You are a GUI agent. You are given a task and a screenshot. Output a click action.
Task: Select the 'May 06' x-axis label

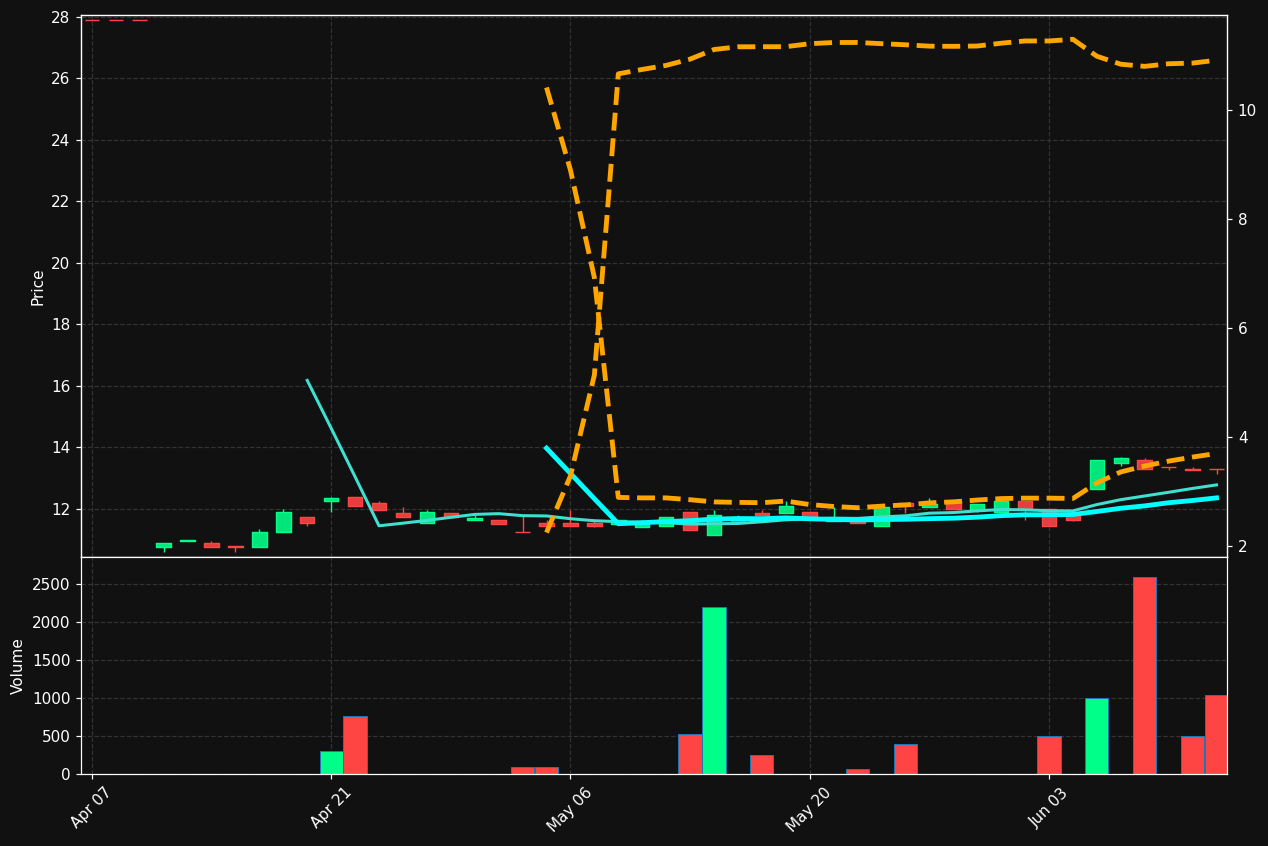(569, 809)
